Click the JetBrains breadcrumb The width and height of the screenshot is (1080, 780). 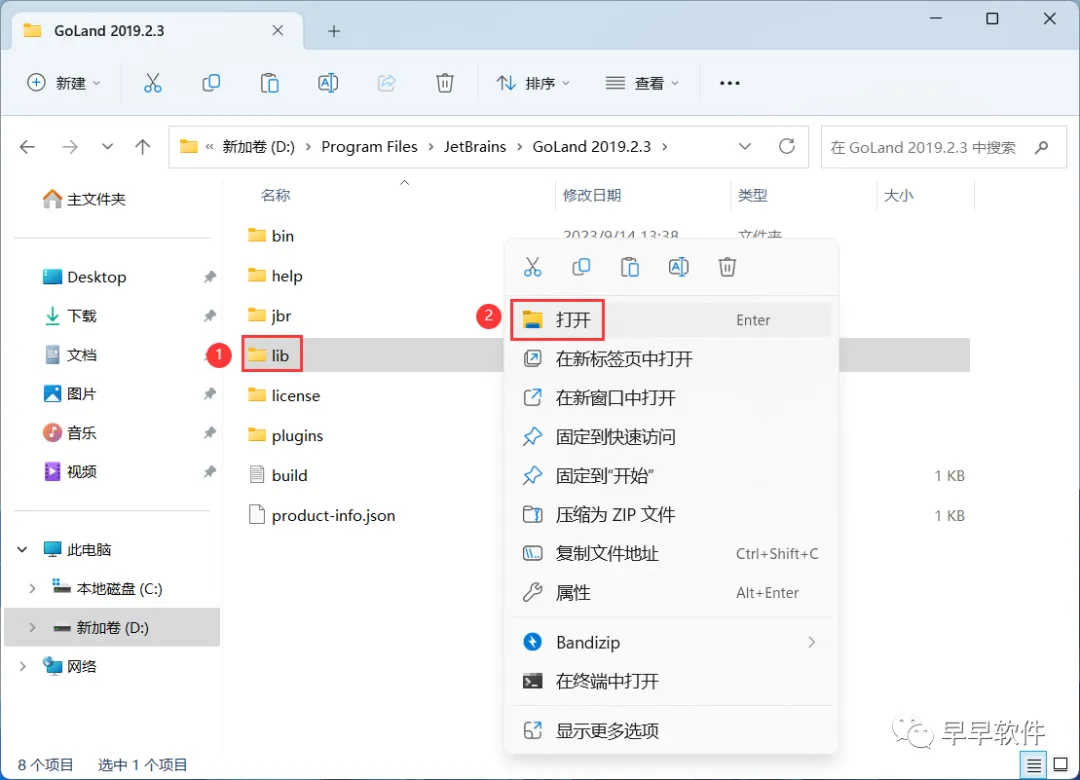point(475,147)
